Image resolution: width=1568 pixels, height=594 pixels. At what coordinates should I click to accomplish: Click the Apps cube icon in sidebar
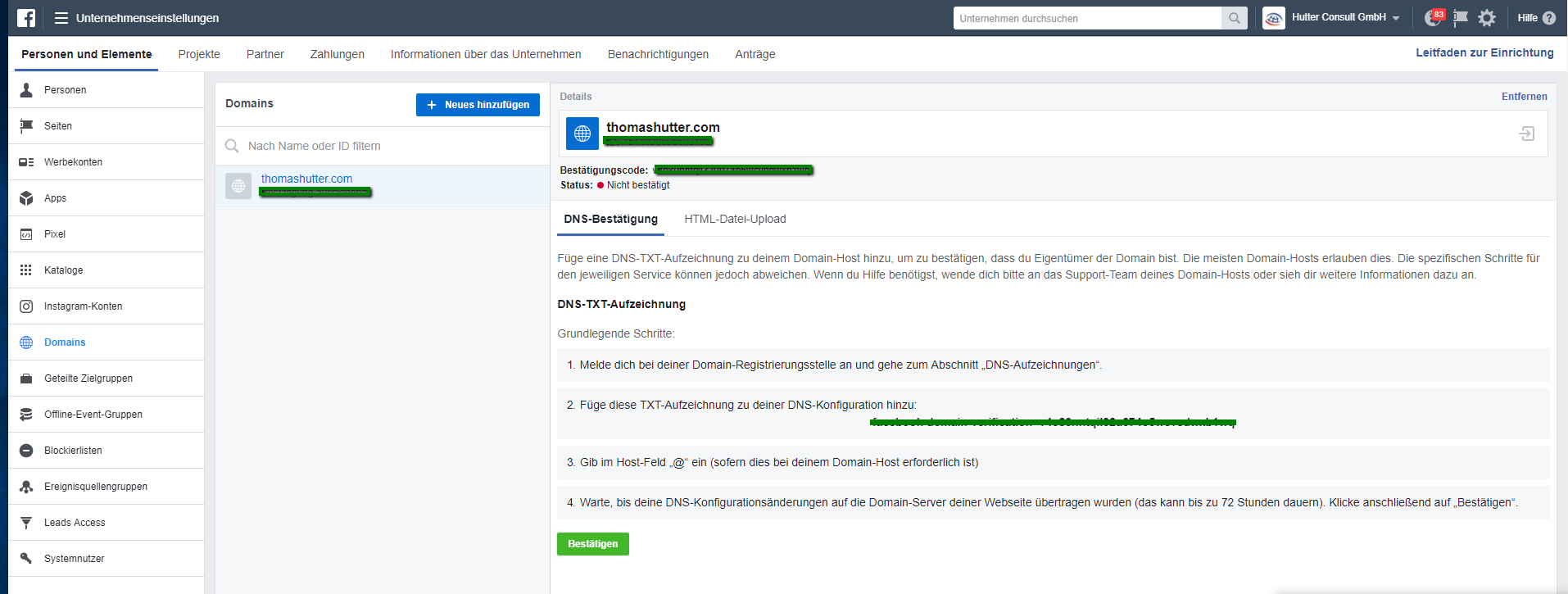pyautogui.click(x=26, y=198)
